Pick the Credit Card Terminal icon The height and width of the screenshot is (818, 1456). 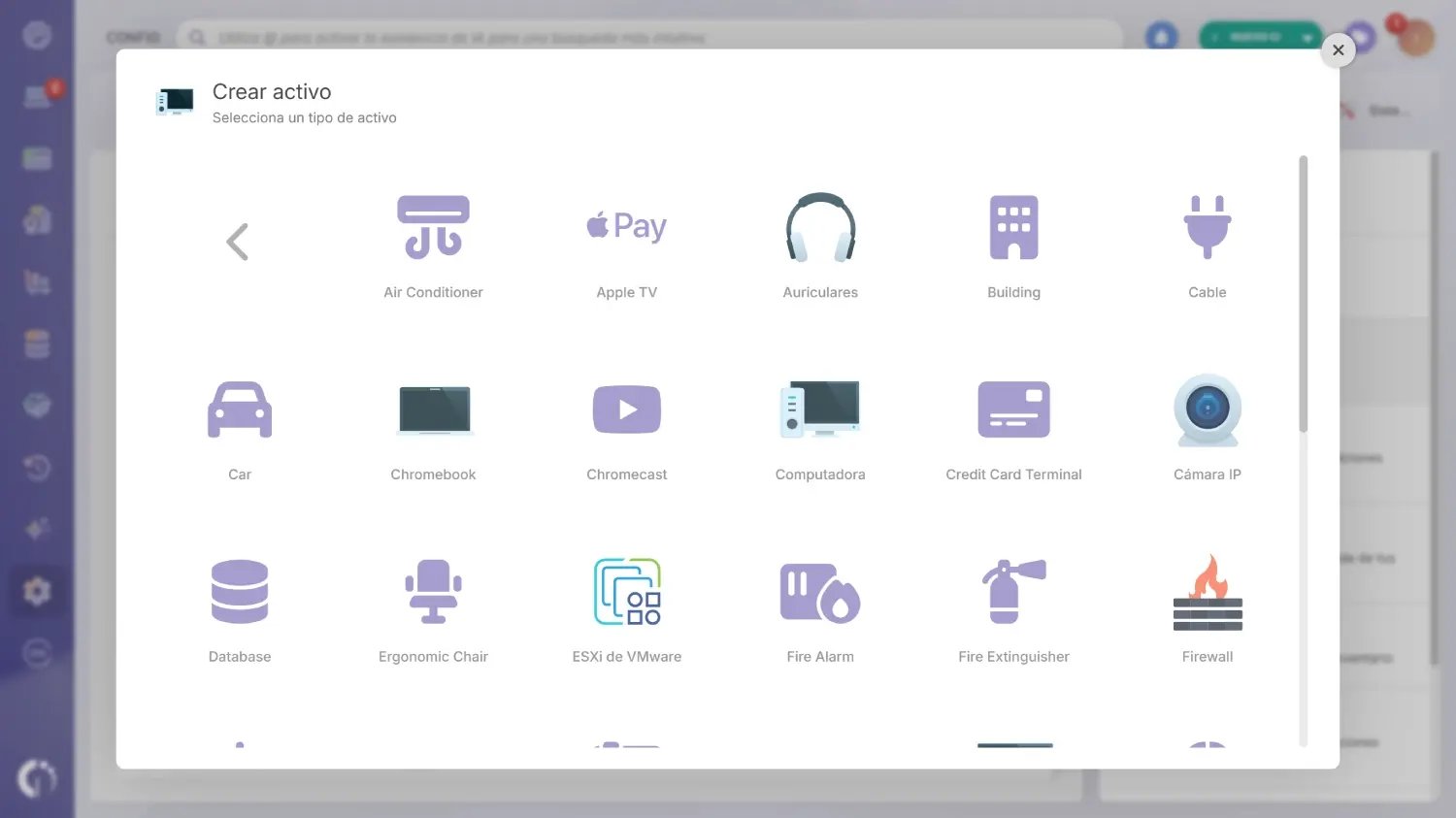tap(1013, 409)
